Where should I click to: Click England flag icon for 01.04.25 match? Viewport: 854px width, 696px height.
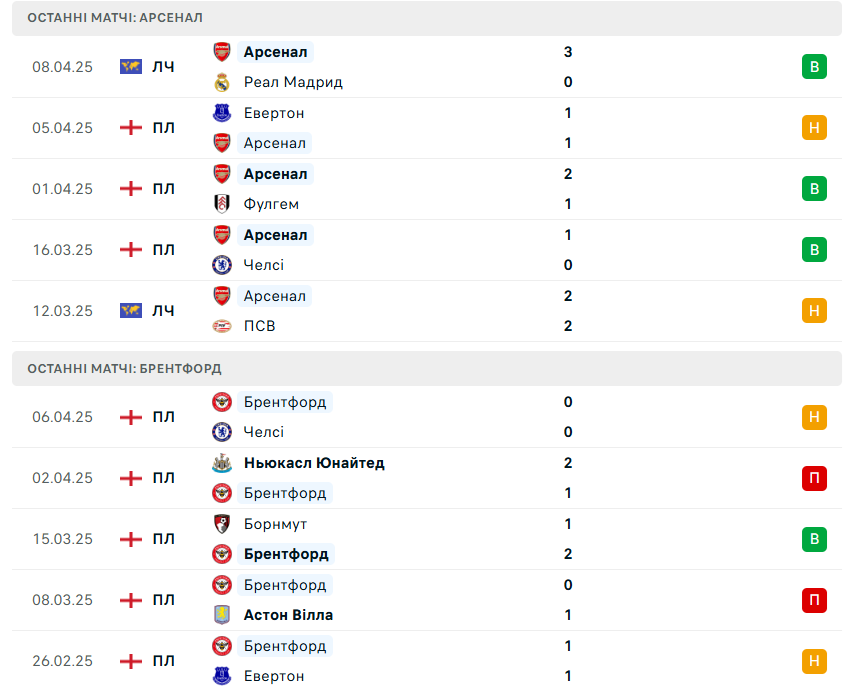pos(131,188)
